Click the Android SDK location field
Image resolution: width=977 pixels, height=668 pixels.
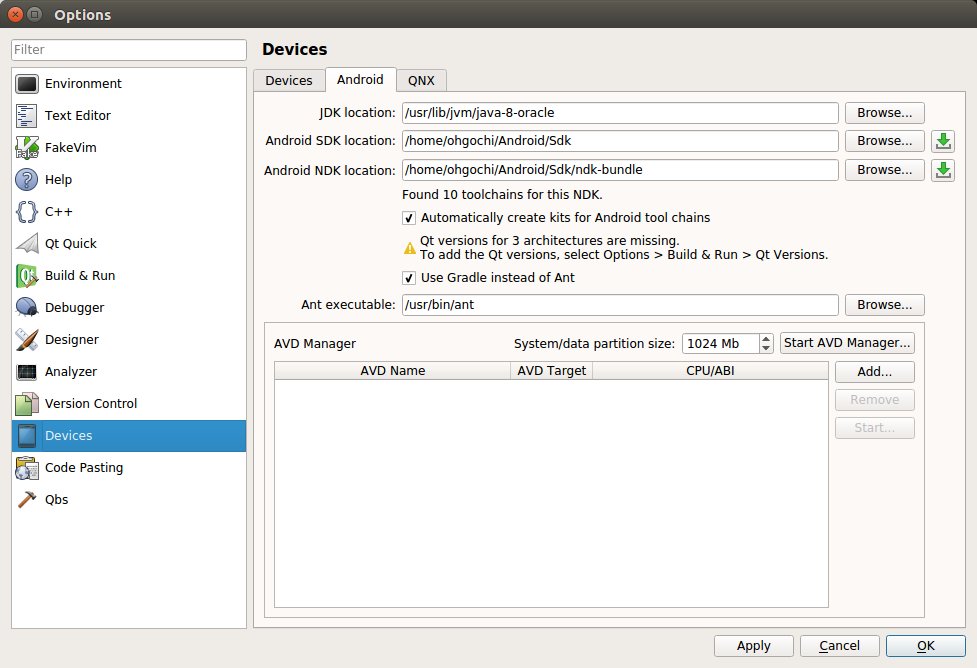(x=620, y=141)
